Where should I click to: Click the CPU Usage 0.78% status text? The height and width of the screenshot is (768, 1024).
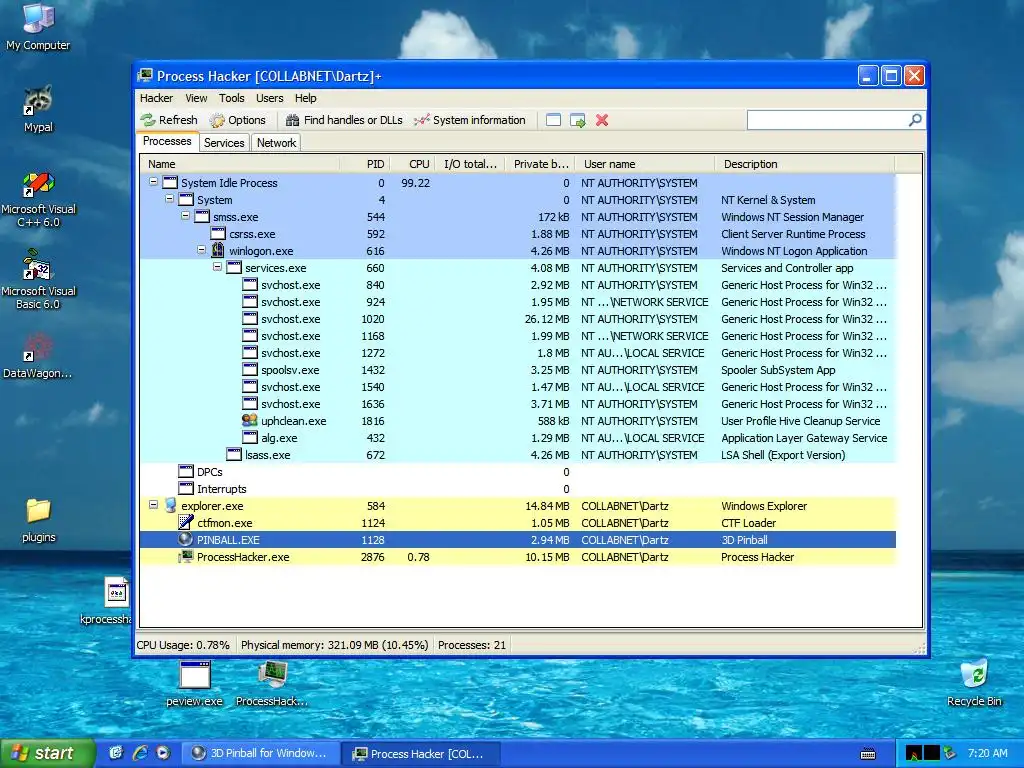[183, 645]
